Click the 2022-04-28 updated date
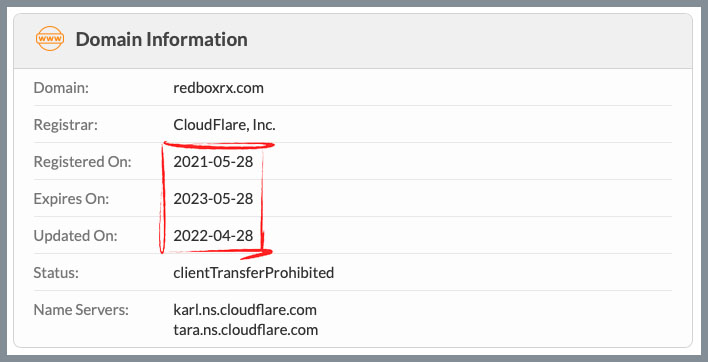 click(213, 236)
